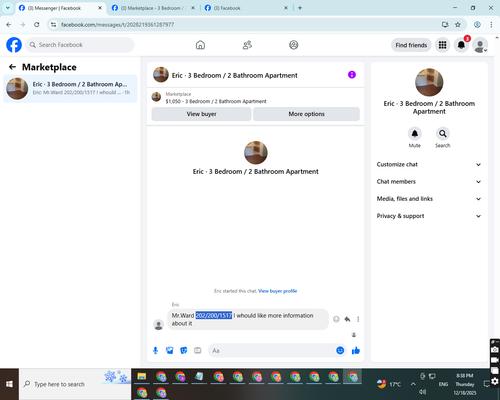Expand Chat members section

click(x=429, y=182)
